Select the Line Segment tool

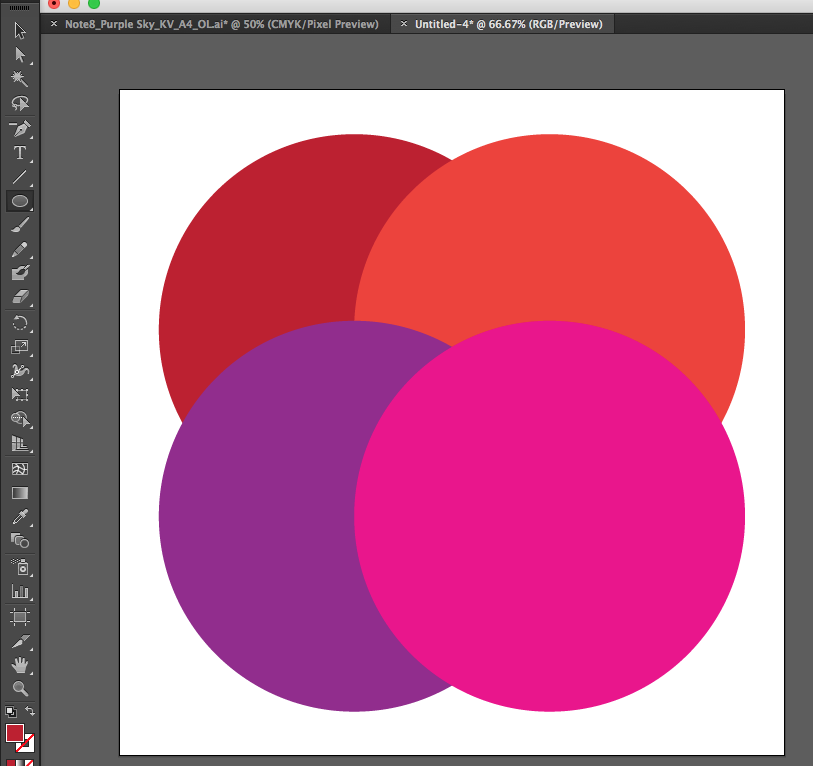tap(20, 177)
